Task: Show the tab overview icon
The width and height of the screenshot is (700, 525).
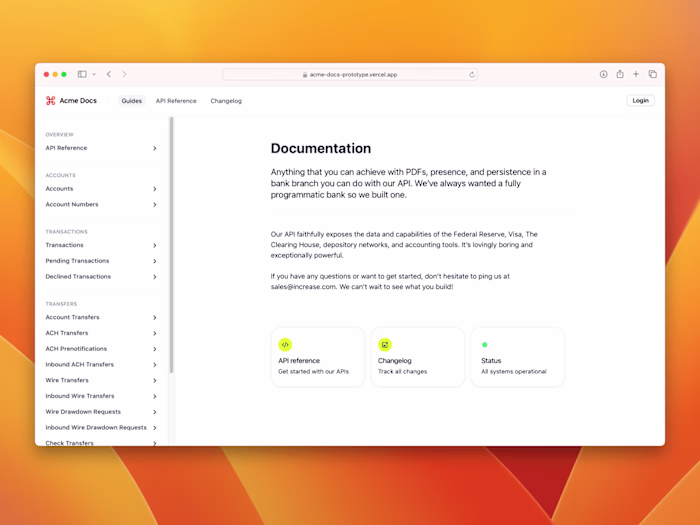Action: point(653,74)
